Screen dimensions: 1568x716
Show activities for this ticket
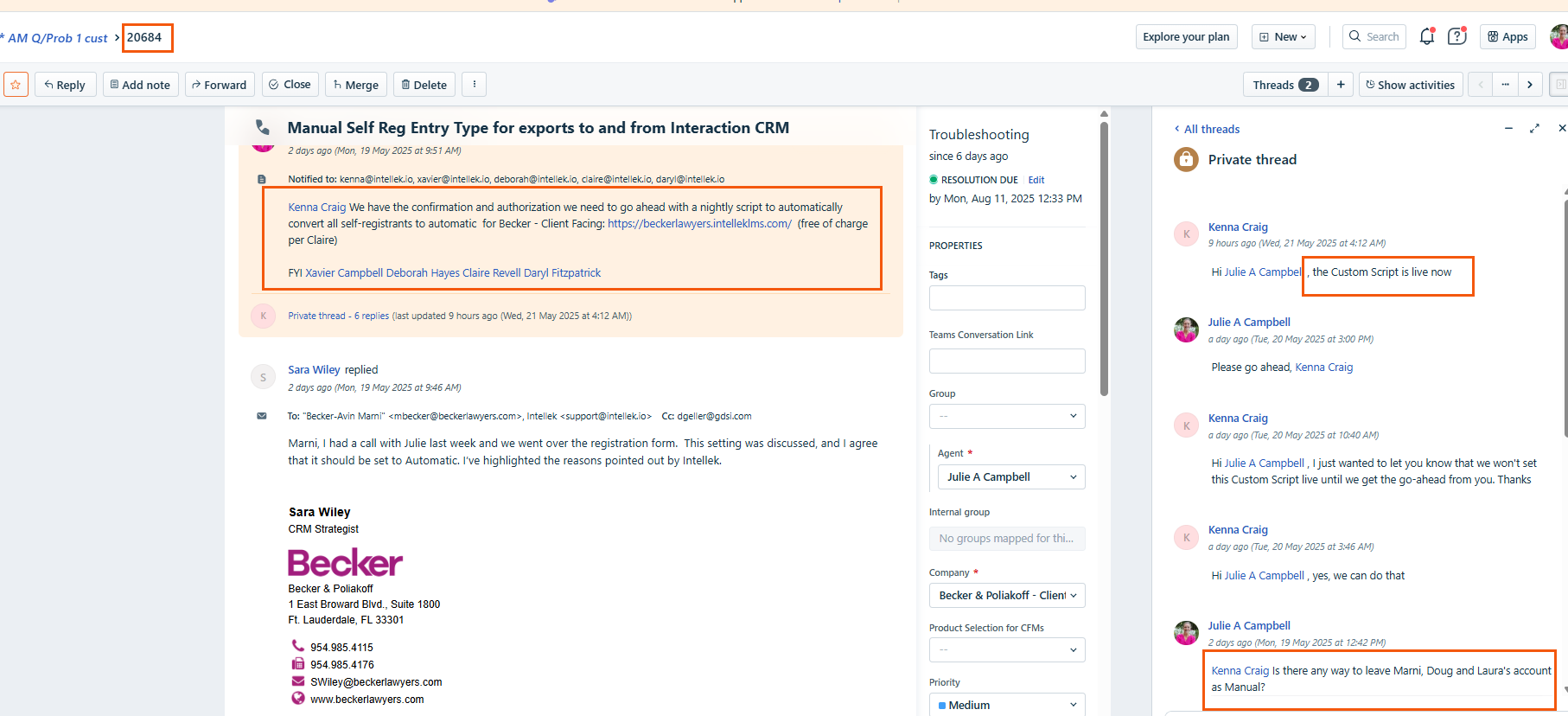click(1410, 85)
